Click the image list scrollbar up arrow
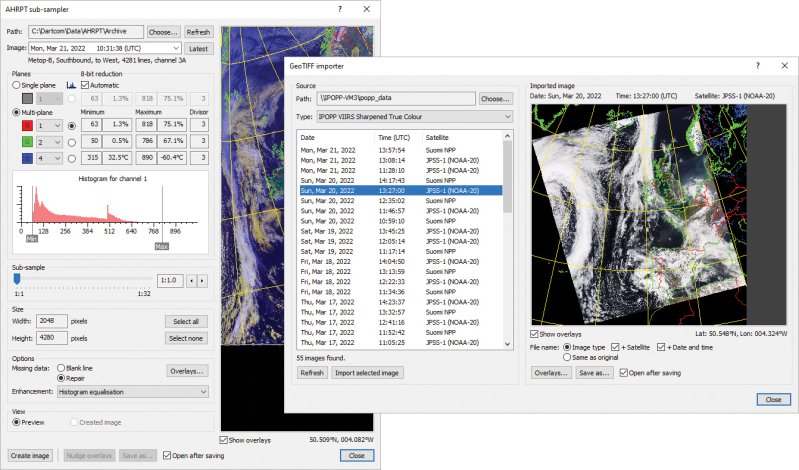This screenshot has width=799, height=470. [x=507, y=136]
